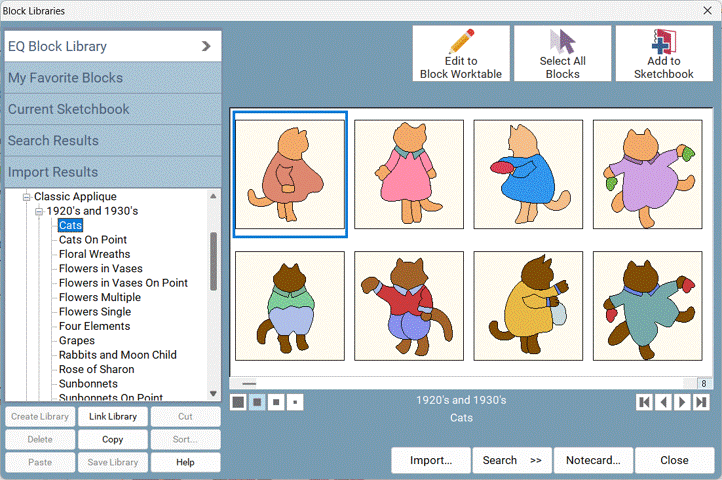Image resolution: width=722 pixels, height=480 pixels.
Task: Jump to first block with navigation arrow
Action: (645, 402)
